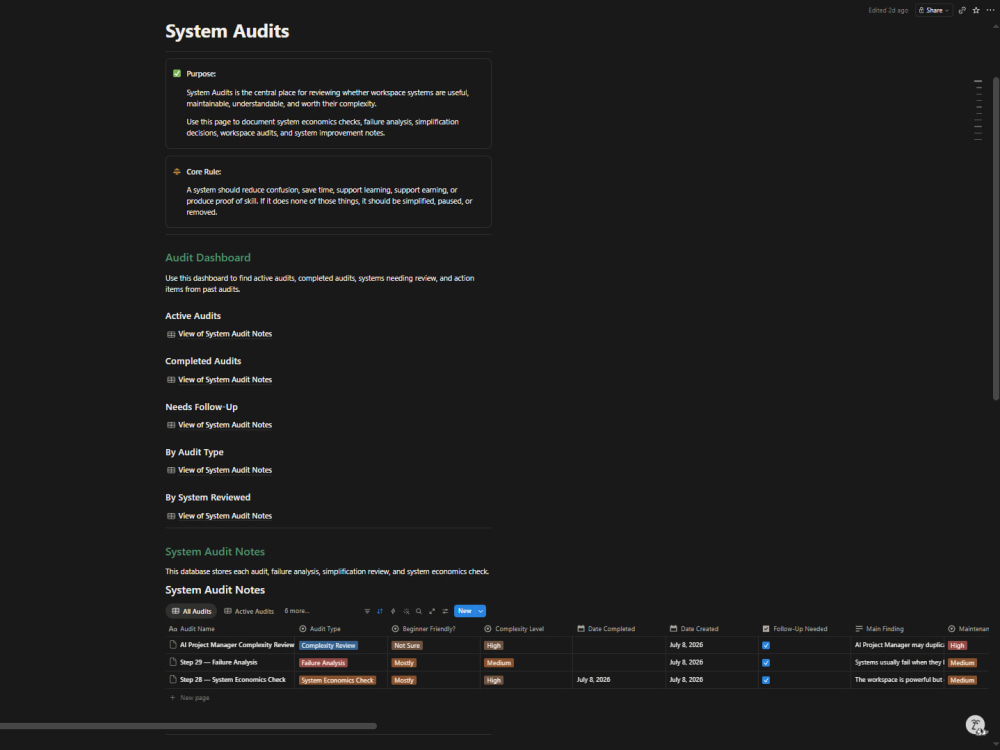Jump to Audit Dashboard heading

tap(208, 258)
